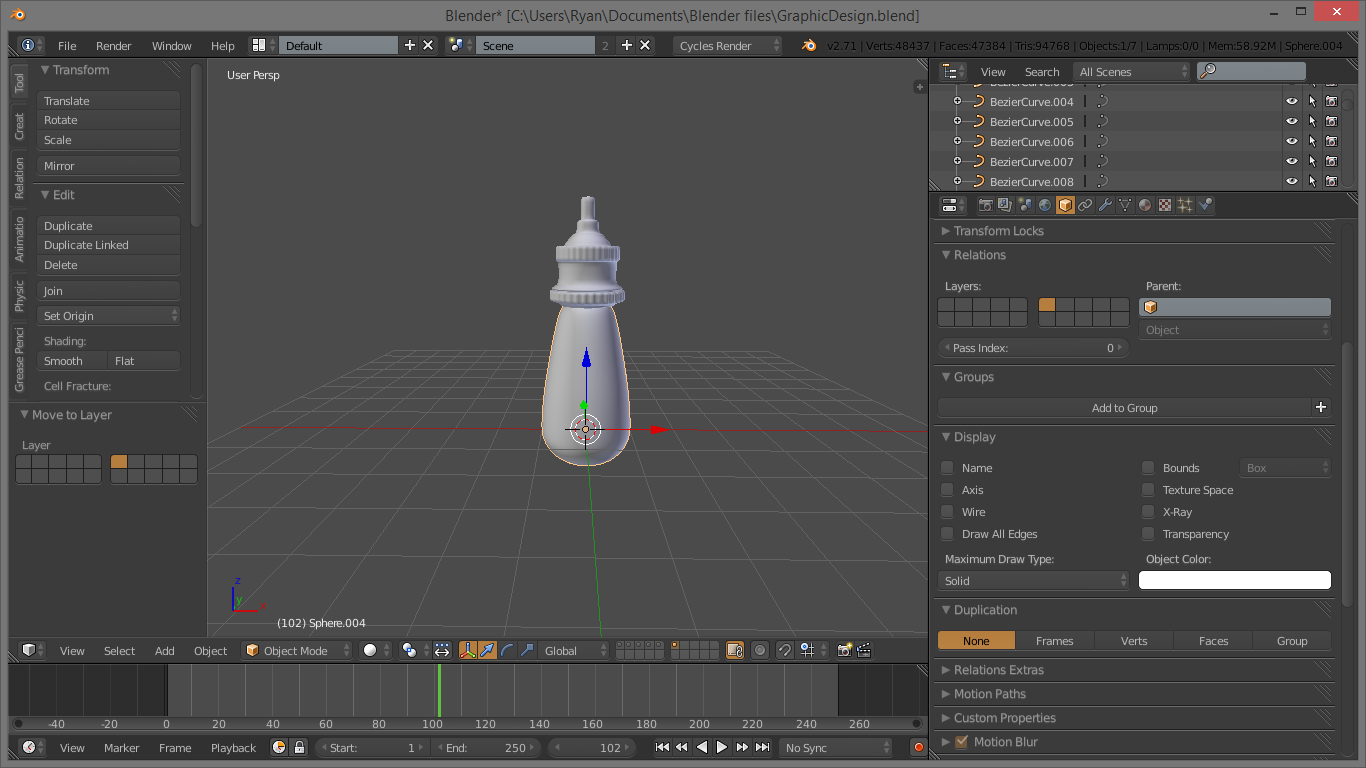The height and width of the screenshot is (768, 1366).
Task: Open the Particles properties tab (sparkle icon)
Action: tap(1185, 205)
